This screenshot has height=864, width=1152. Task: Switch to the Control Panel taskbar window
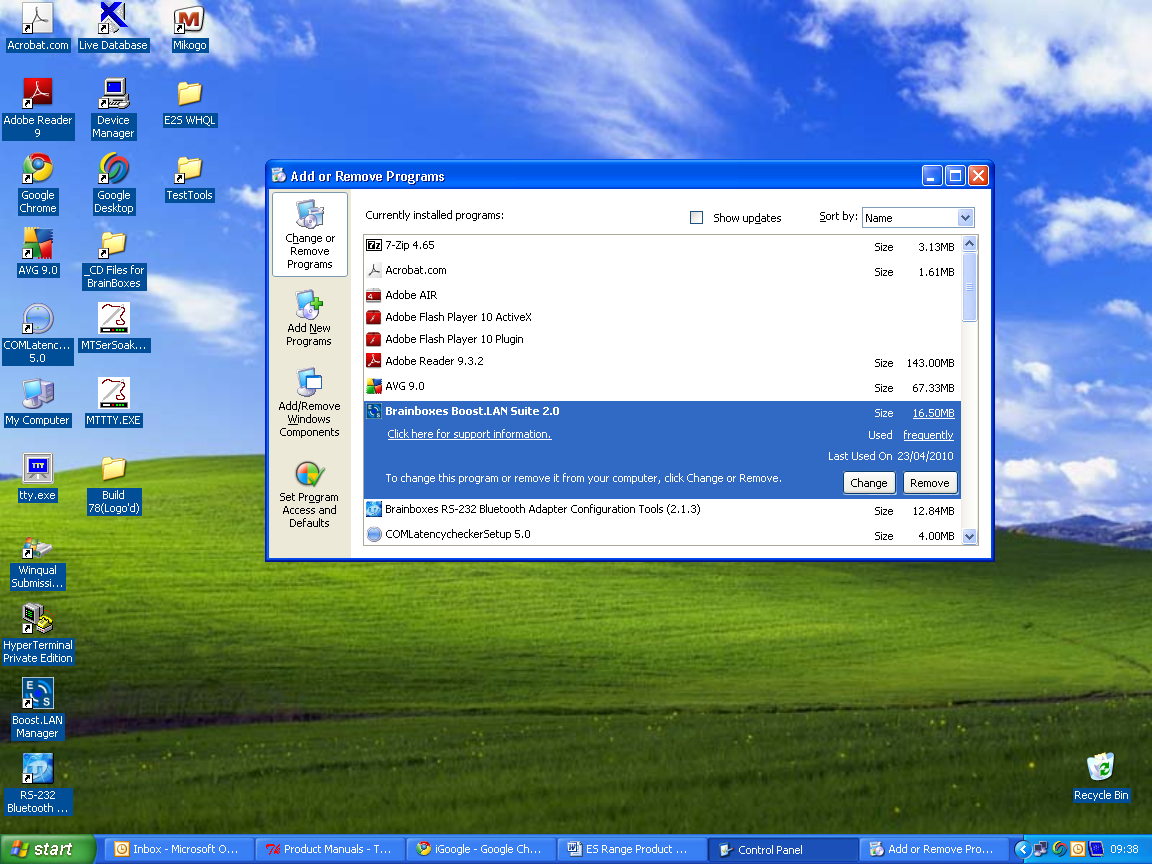[782, 848]
